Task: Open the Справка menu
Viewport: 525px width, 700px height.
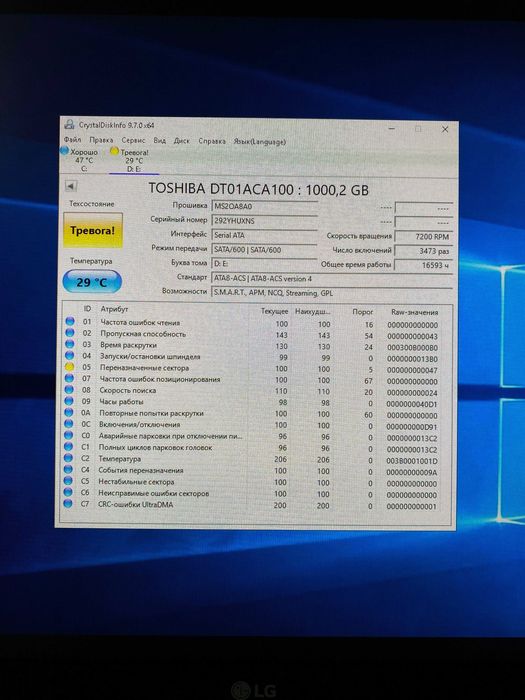Action: [x=212, y=141]
